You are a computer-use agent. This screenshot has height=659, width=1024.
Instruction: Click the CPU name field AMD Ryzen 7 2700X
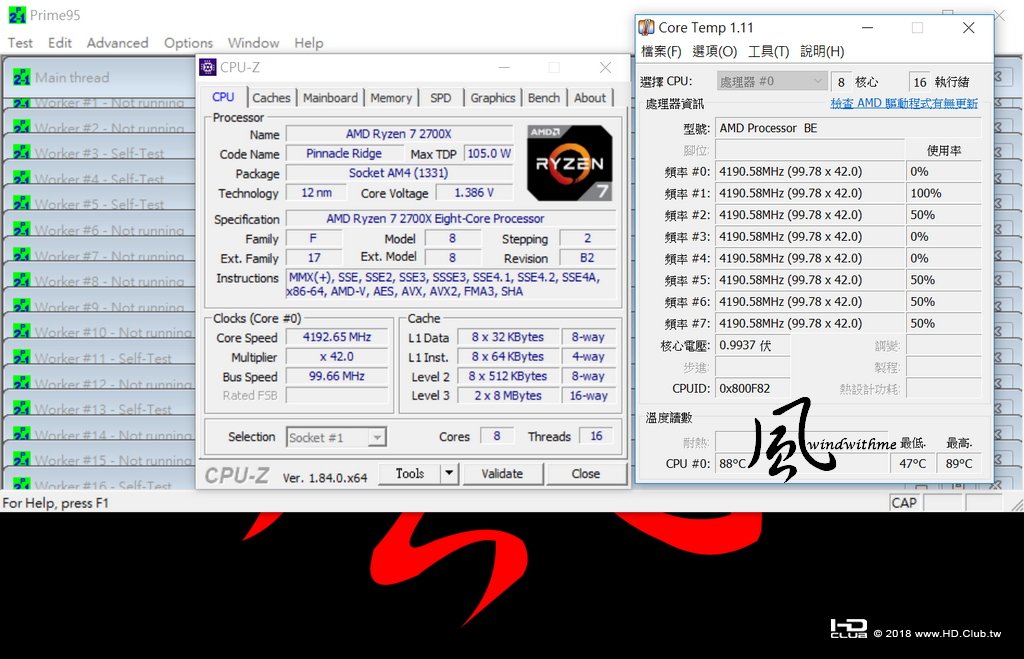pos(398,134)
